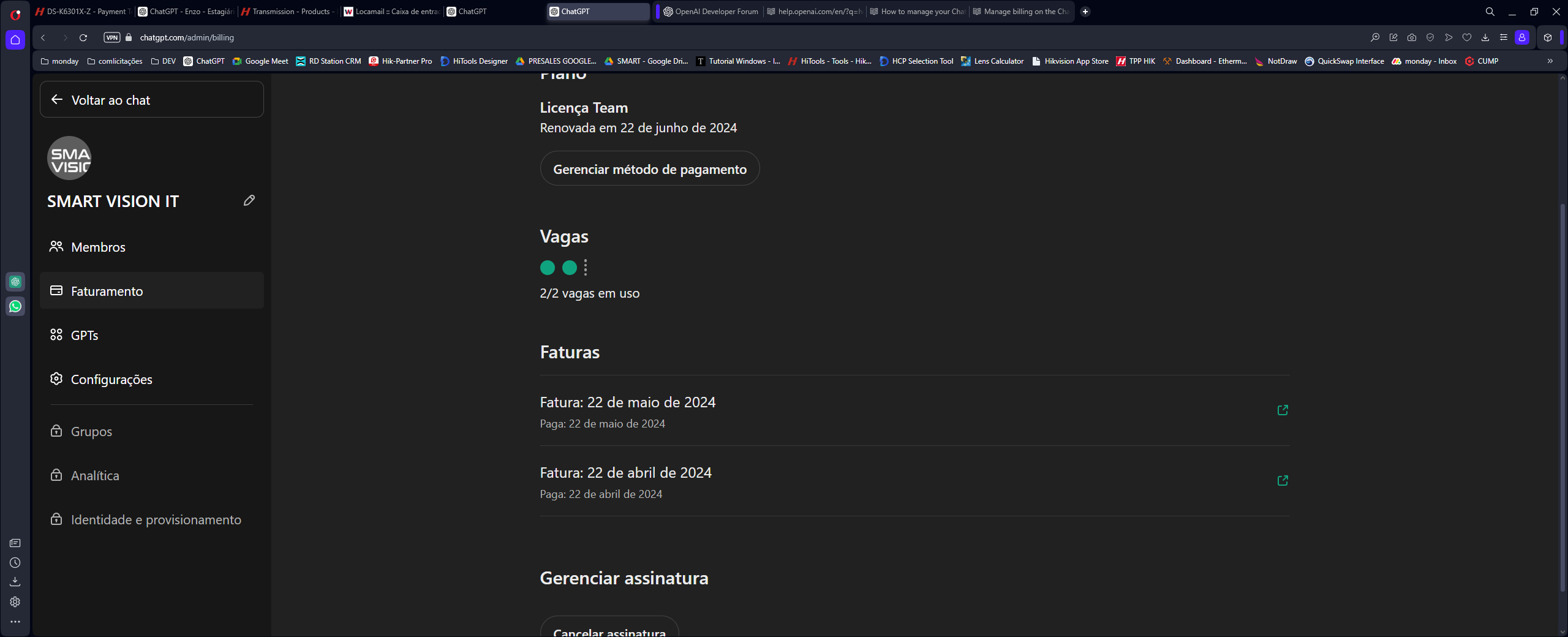Click the search tabs magnifier icon
1568x637 pixels.
tap(1490, 12)
